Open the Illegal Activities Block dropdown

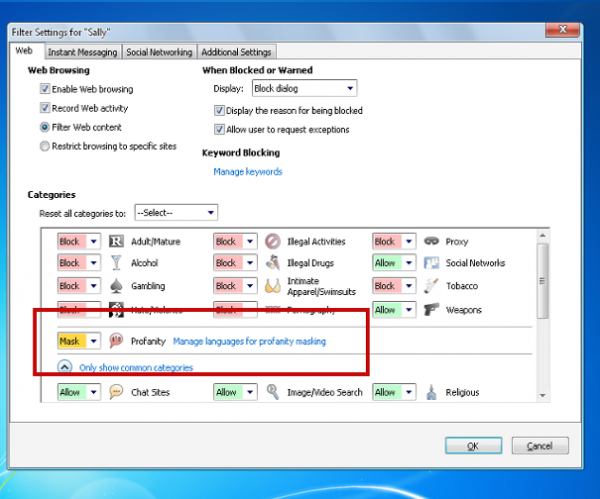(235, 241)
